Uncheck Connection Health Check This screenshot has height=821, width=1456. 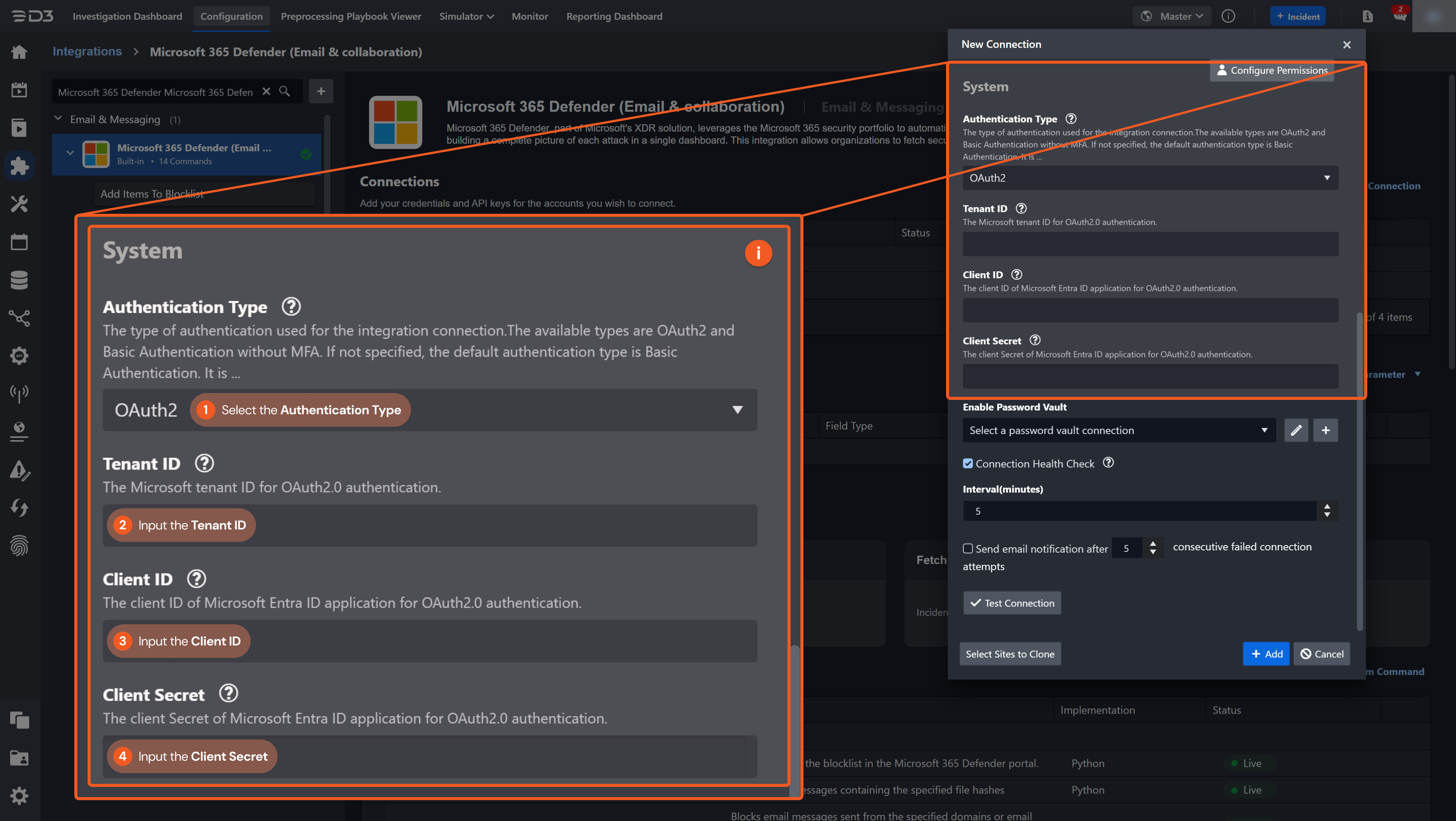pos(968,463)
